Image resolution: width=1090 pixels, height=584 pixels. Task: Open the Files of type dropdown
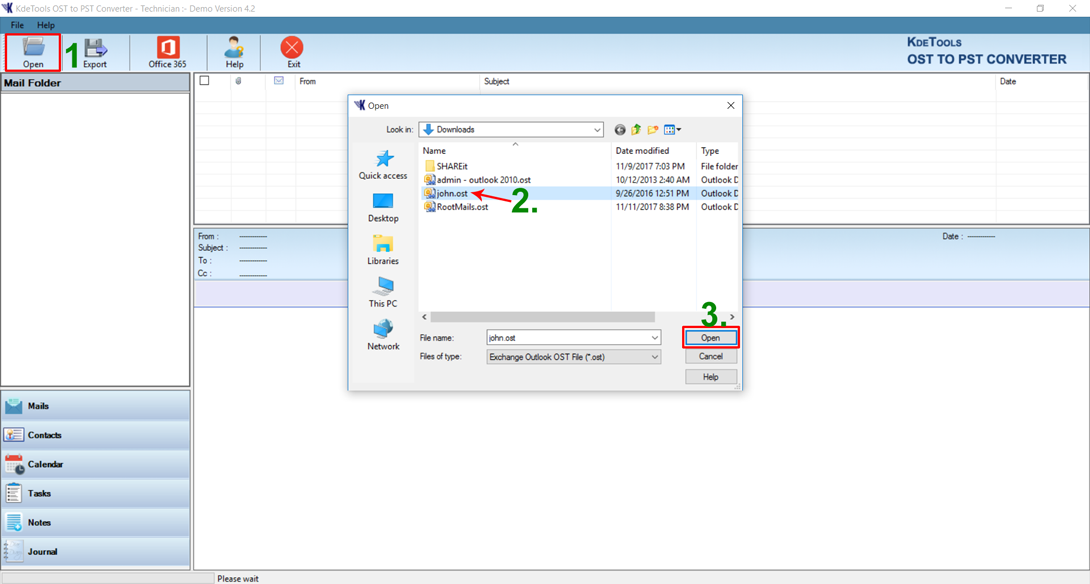[654, 357]
